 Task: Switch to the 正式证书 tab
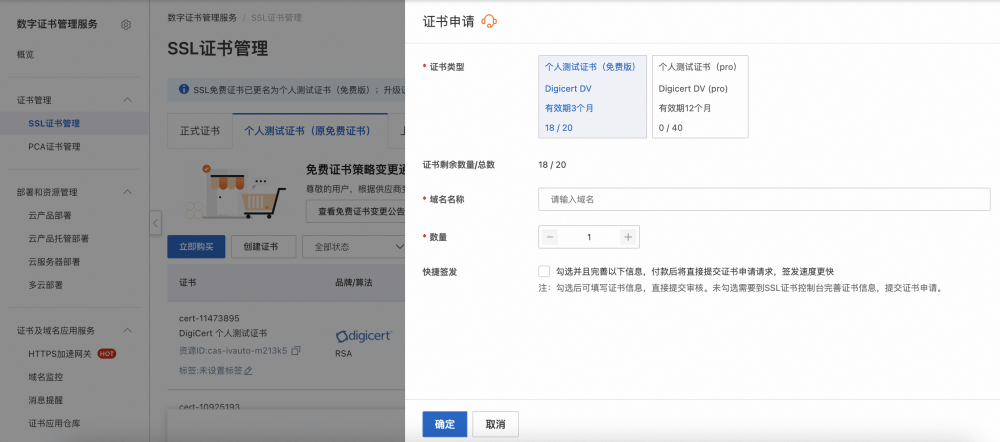coord(199,131)
